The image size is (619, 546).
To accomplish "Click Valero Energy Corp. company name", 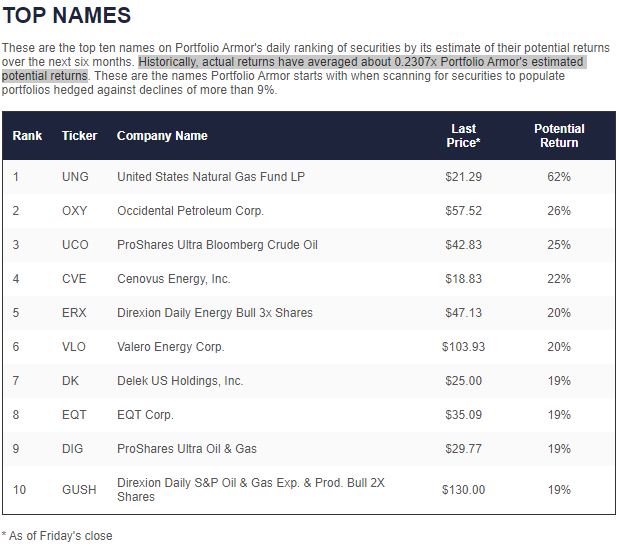I will pyautogui.click(x=171, y=347).
